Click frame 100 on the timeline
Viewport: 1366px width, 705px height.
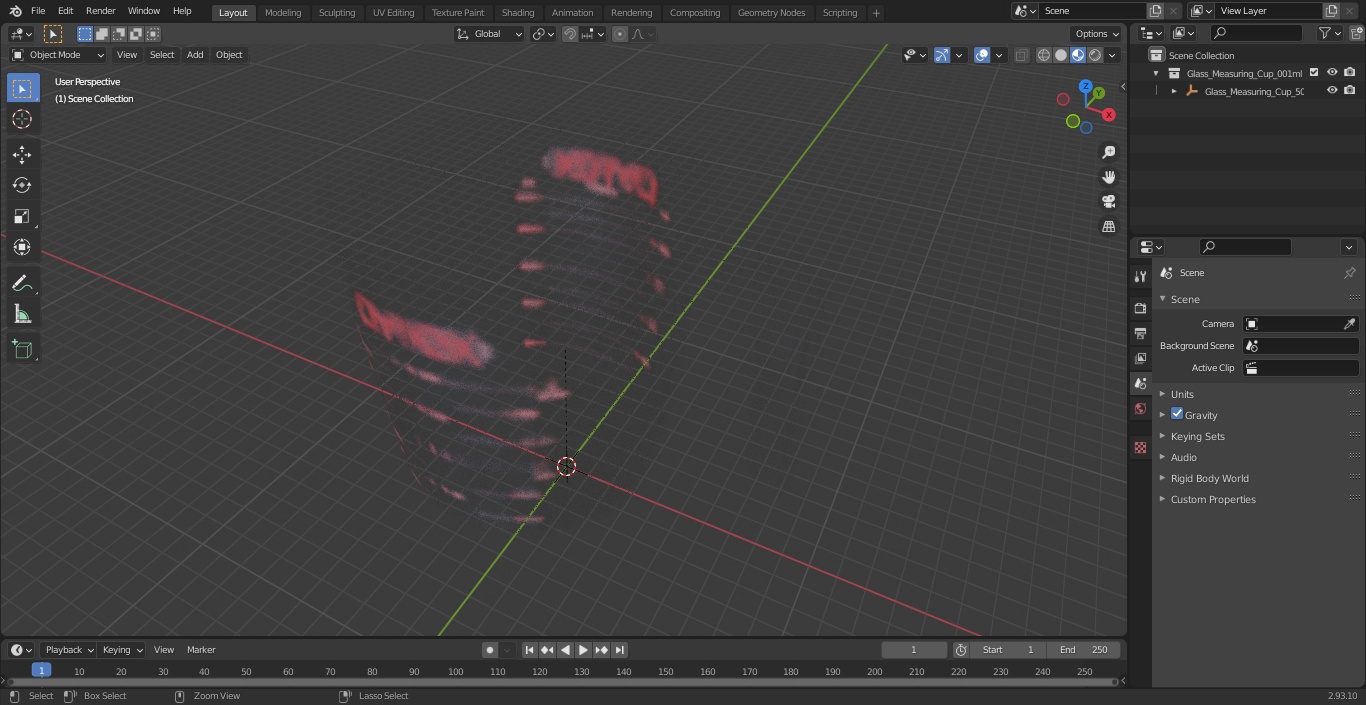click(455, 672)
